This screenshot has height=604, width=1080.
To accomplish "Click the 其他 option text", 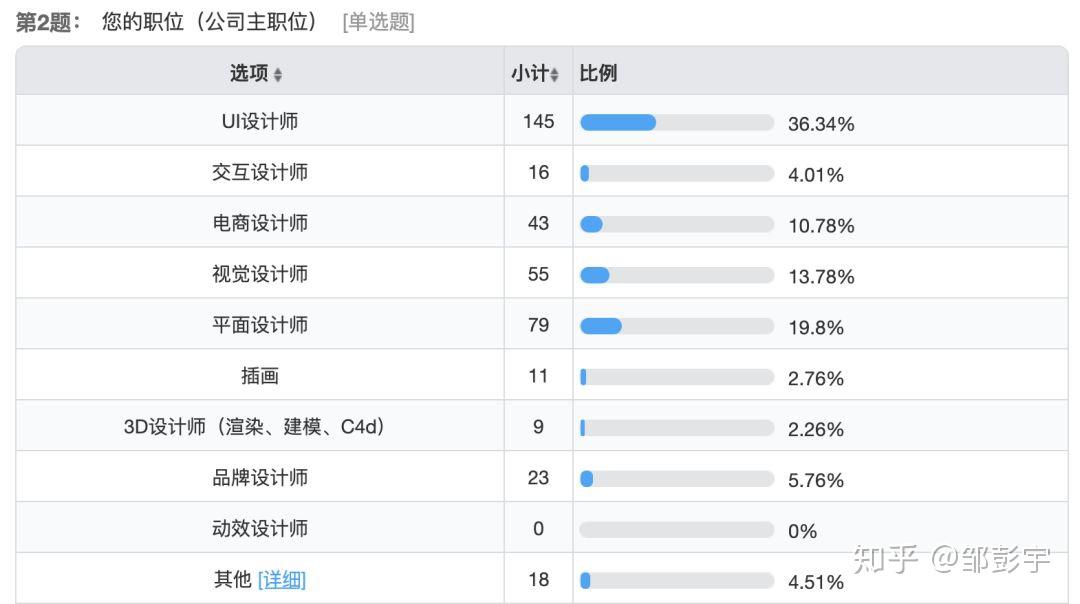I will pyautogui.click(x=232, y=580).
